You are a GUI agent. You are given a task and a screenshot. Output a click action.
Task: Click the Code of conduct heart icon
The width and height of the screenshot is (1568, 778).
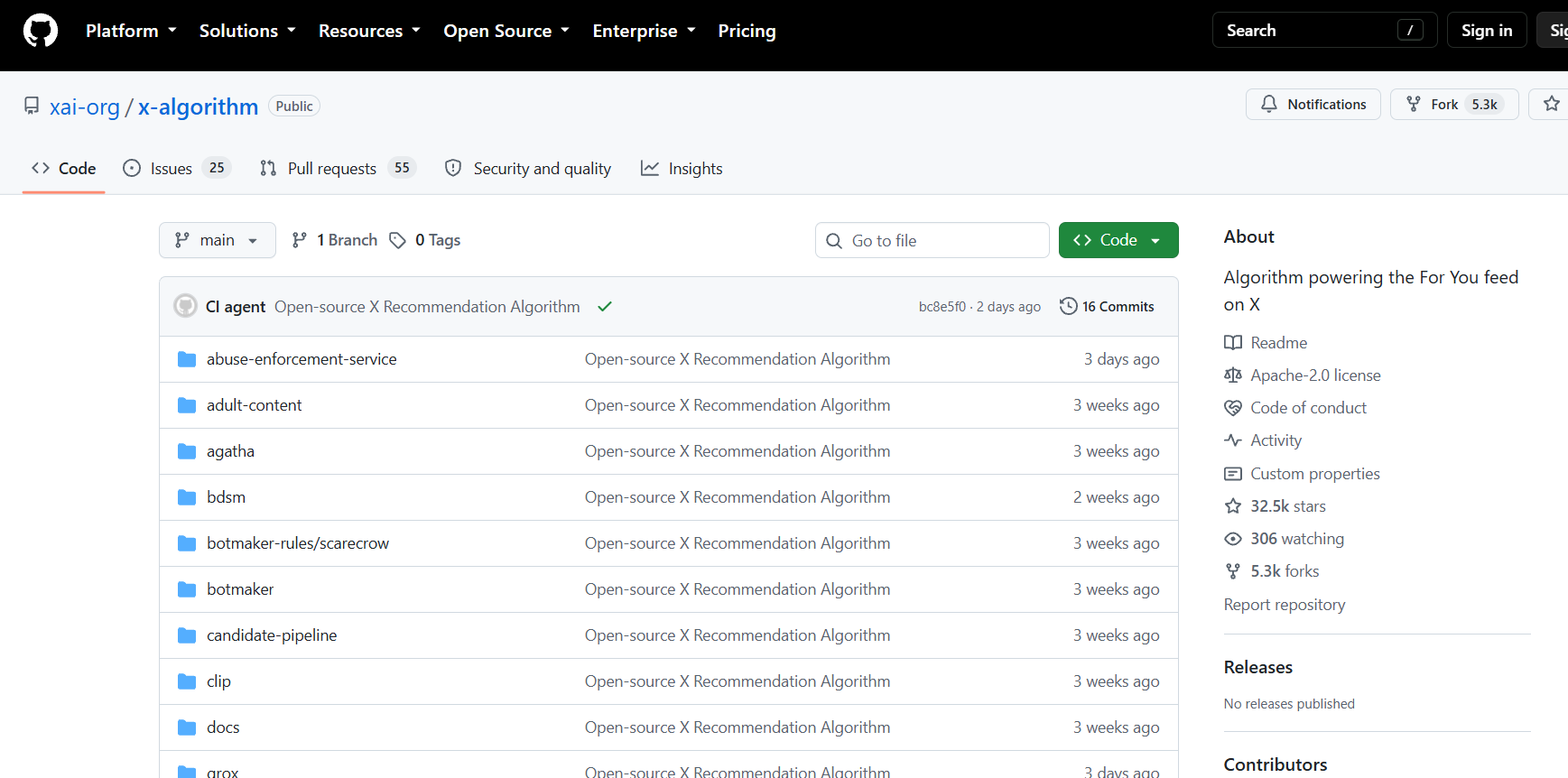pyautogui.click(x=1233, y=408)
